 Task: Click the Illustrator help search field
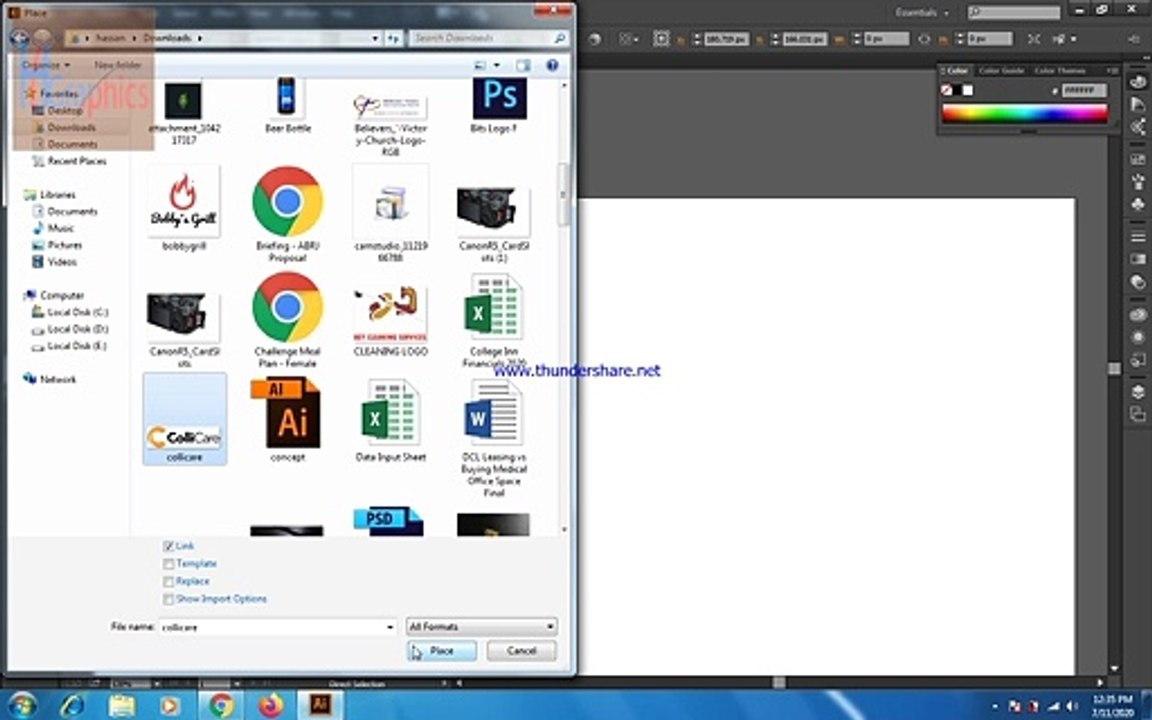(1013, 12)
